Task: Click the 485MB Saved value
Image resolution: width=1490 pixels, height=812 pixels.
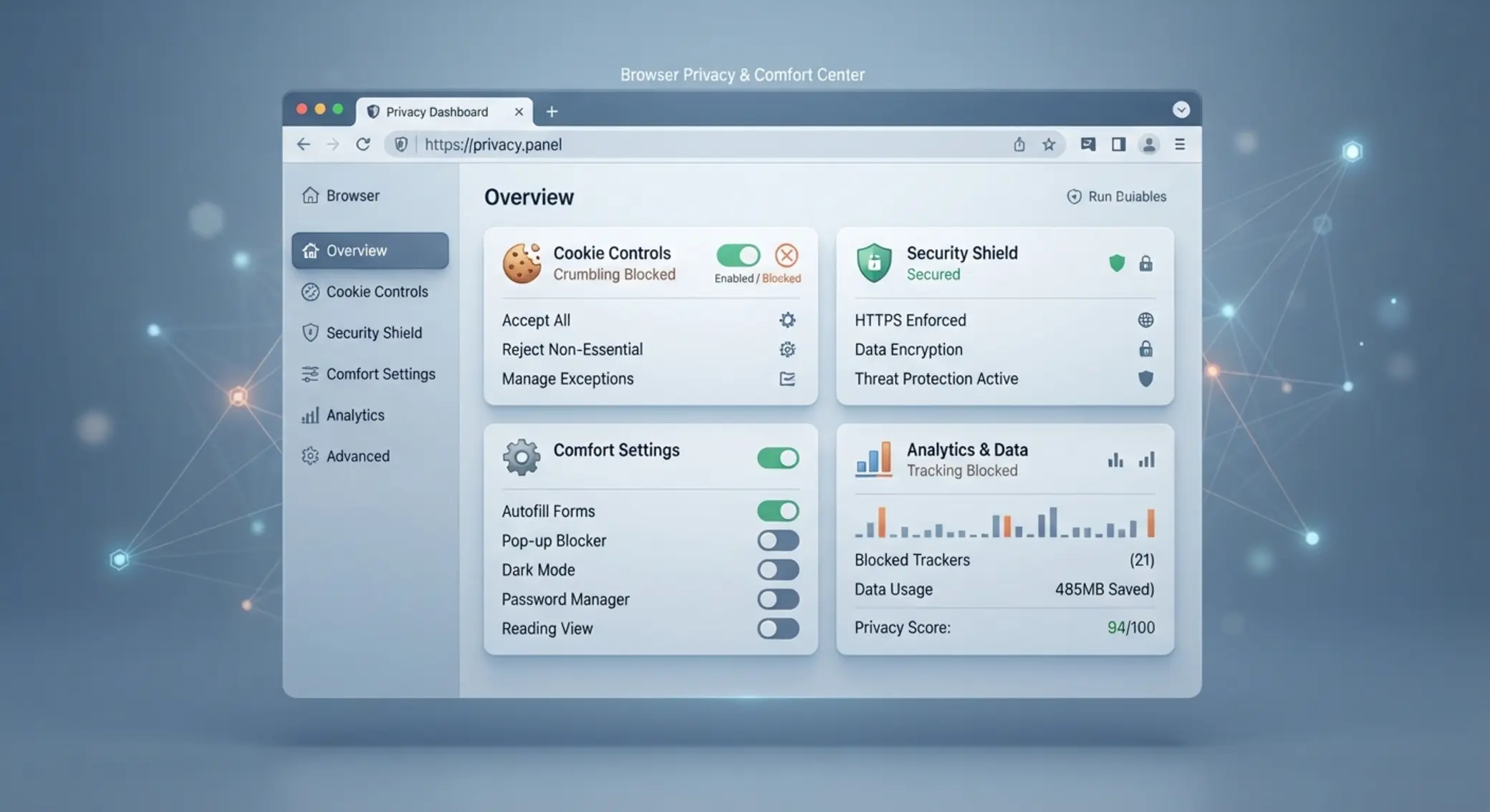Action: [x=1105, y=589]
